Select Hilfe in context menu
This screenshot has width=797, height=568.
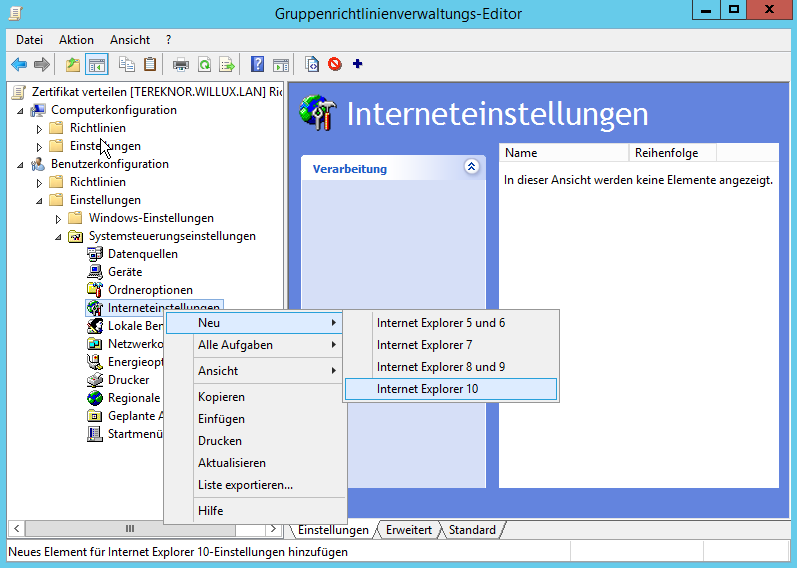click(255, 511)
